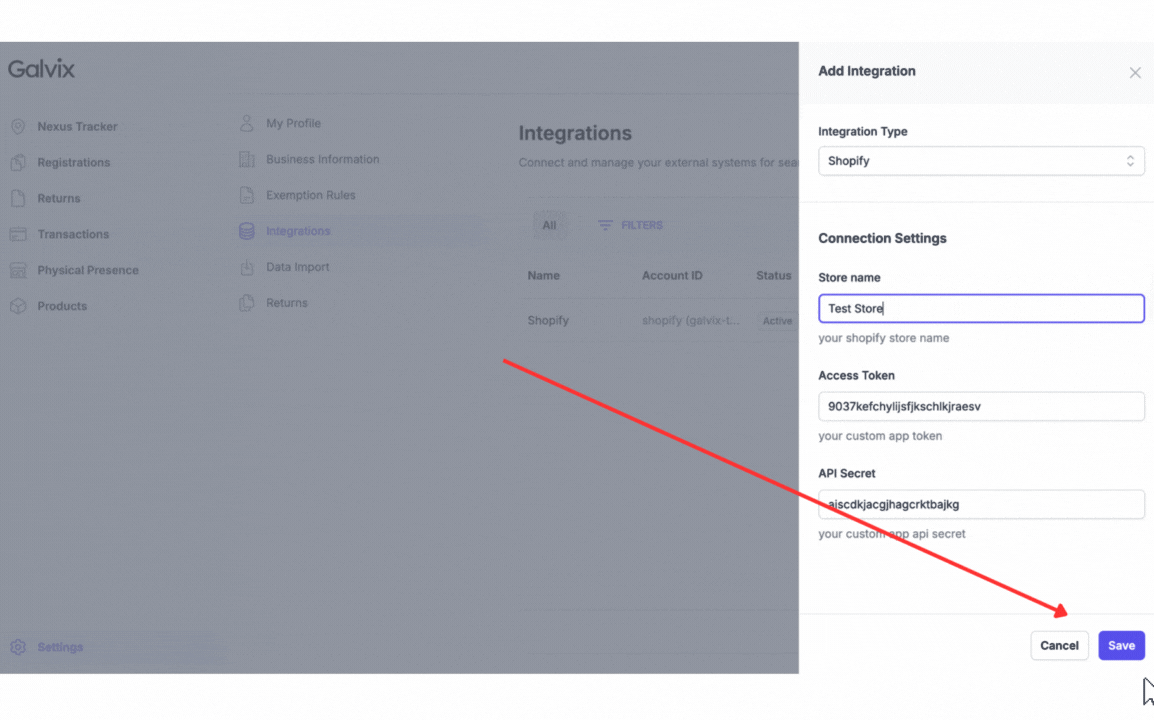Open Settings in the sidebar
This screenshot has width=1154, height=720.
(x=60, y=647)
